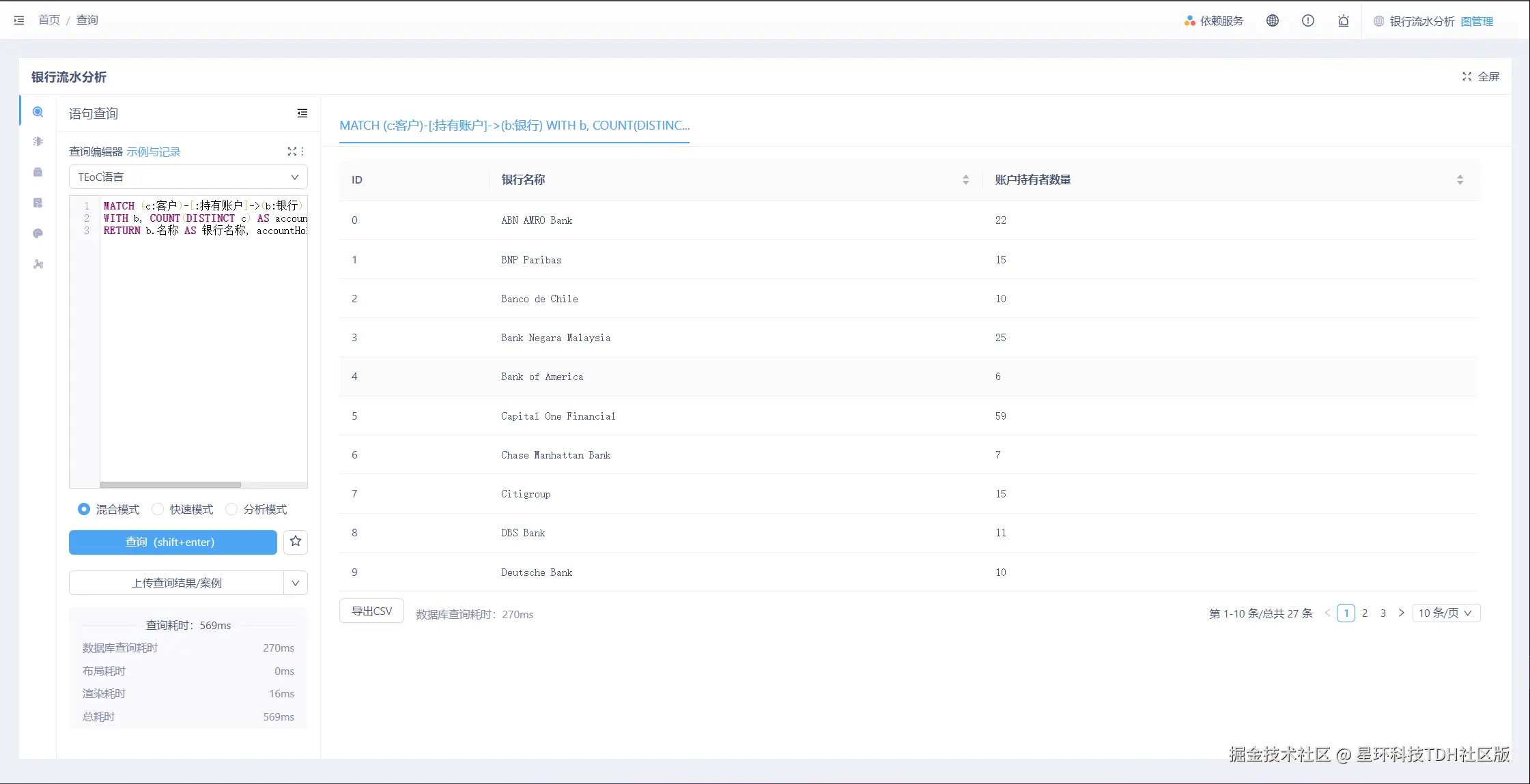
Task: Favorite the query with the star icon
Action: coord(296,542)
